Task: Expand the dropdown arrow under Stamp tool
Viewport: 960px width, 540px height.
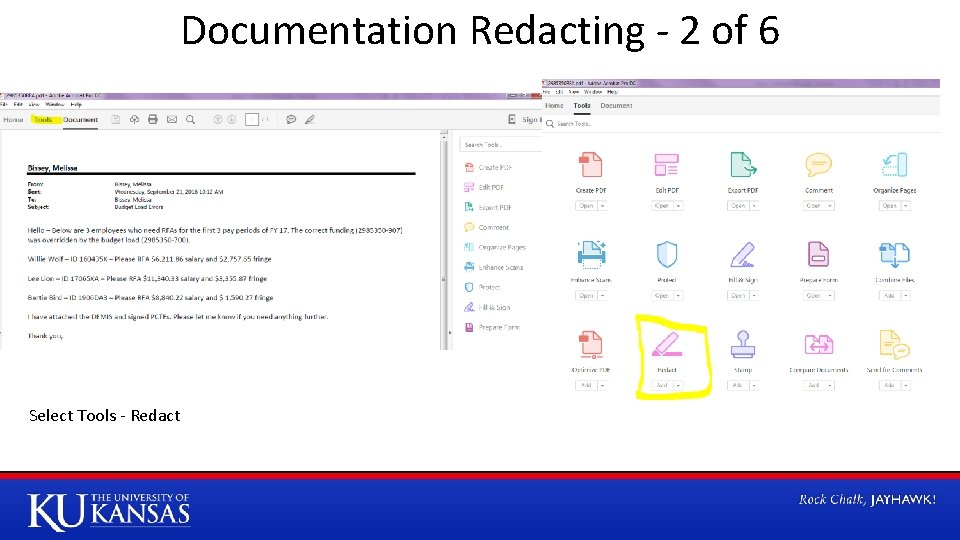Action: tap(754, 385)
